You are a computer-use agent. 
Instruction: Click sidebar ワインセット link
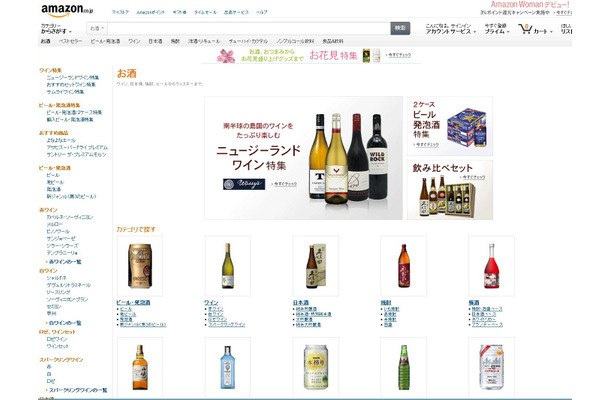58,346
